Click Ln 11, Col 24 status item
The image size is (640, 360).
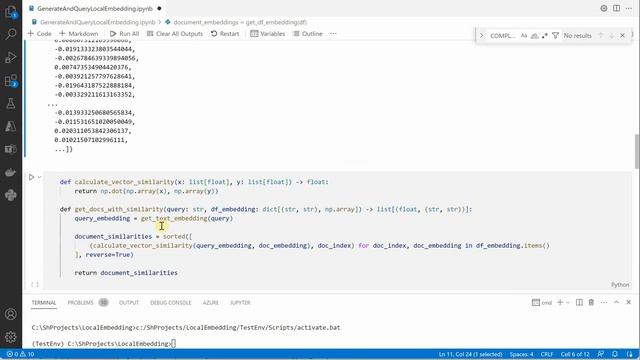click(x=470, y=354)
